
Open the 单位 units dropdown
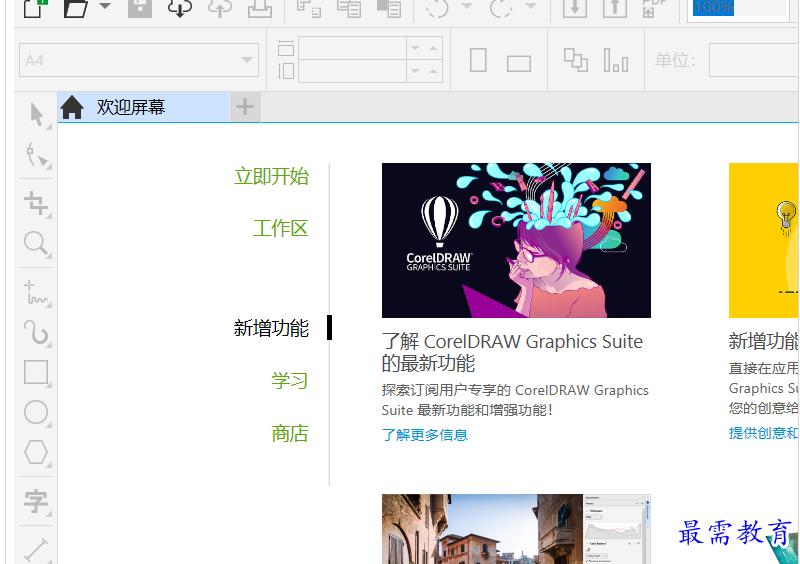coord(754,60)
